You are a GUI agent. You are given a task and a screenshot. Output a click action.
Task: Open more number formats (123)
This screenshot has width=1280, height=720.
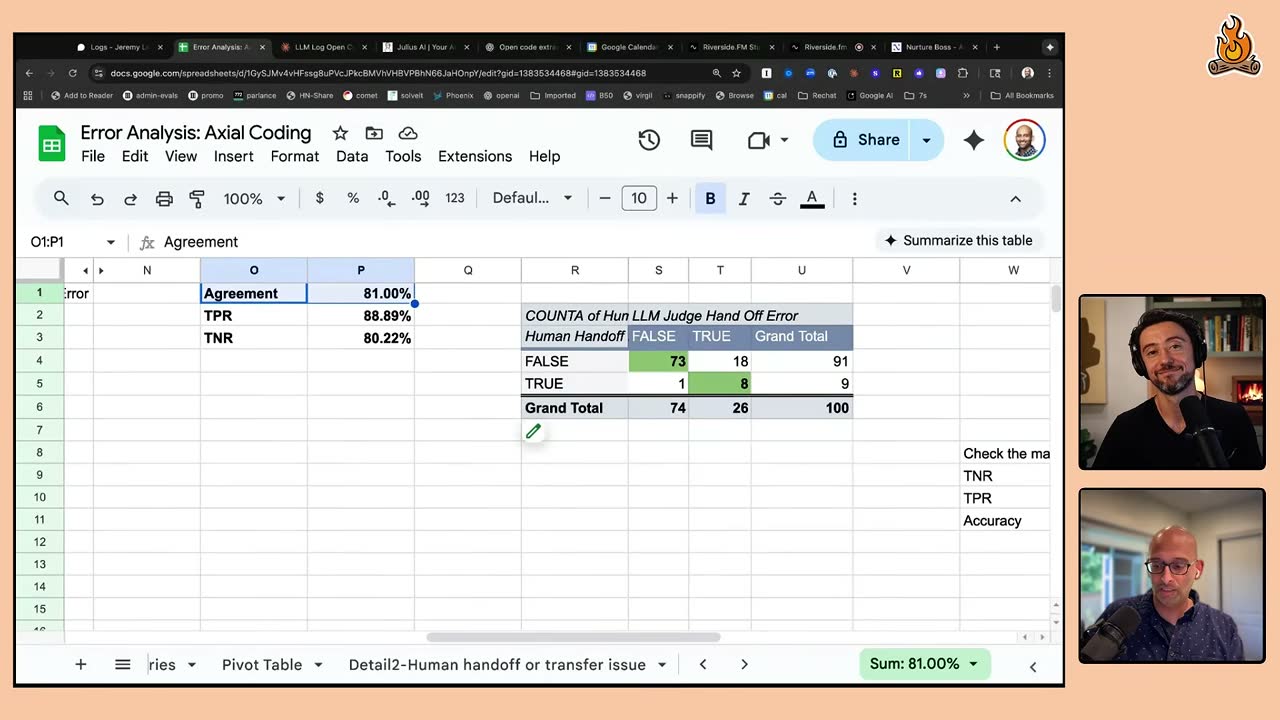click(455, 198)
